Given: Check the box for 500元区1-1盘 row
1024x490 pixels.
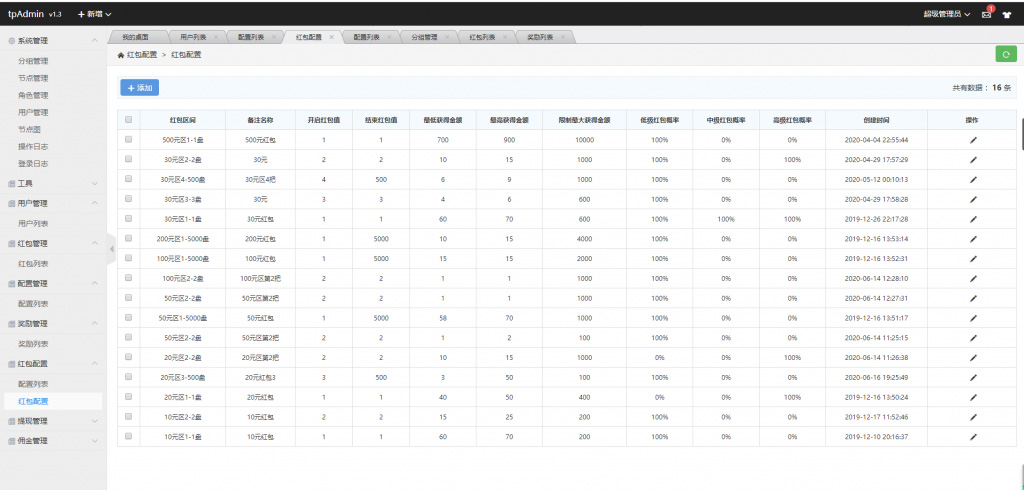Looking at the screenshot, I should tap(128, 140).
